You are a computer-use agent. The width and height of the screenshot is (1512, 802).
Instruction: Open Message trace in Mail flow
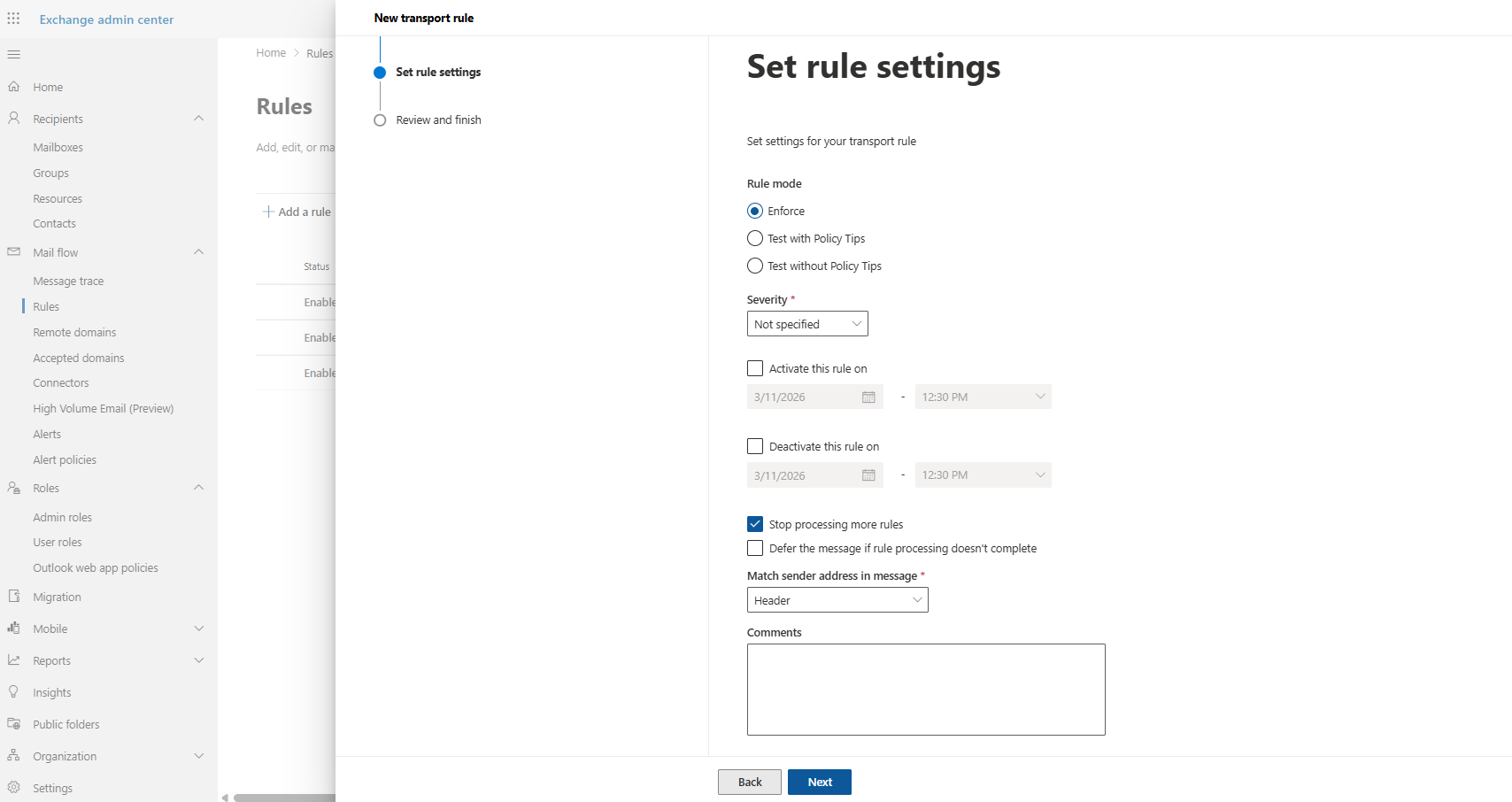[x=68, y=281]
